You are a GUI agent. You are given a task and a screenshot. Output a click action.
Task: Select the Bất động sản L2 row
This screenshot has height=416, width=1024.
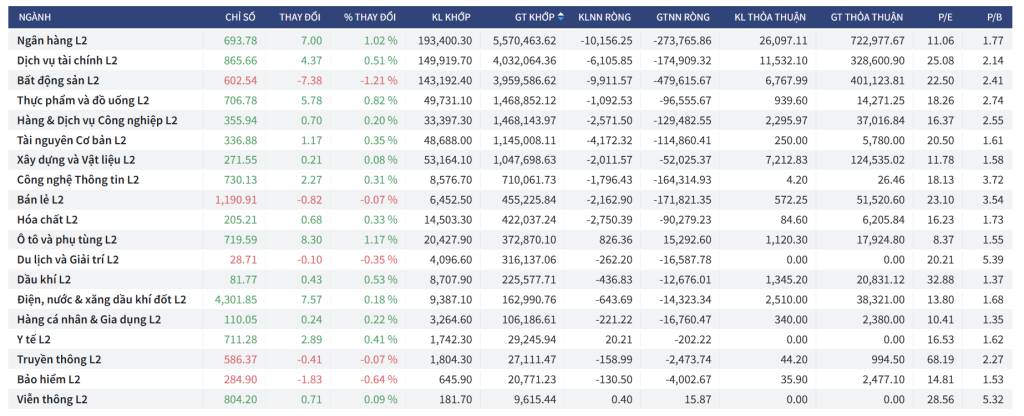click(x=512, y=80)
